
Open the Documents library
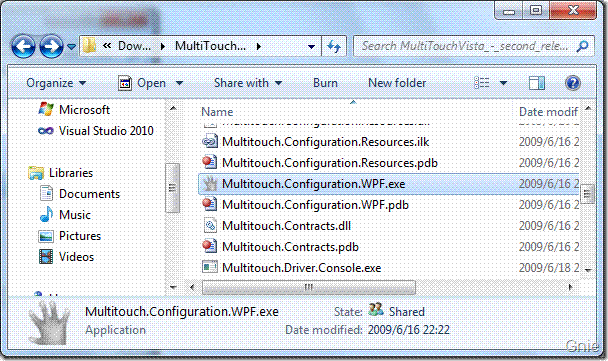(90, 194)
